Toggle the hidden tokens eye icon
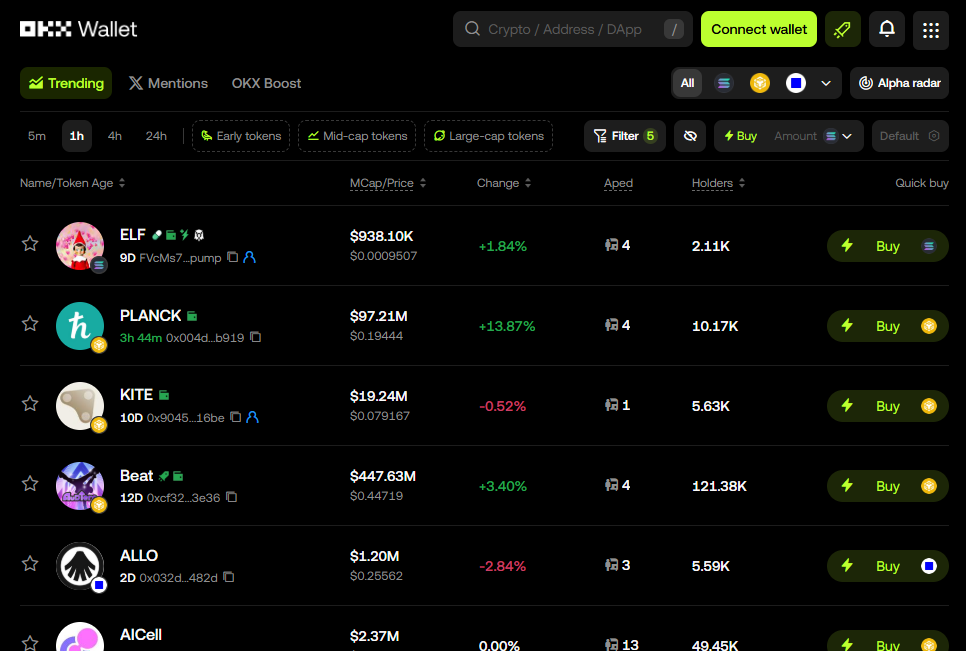The image size is (966, 651). click(689, 136)
